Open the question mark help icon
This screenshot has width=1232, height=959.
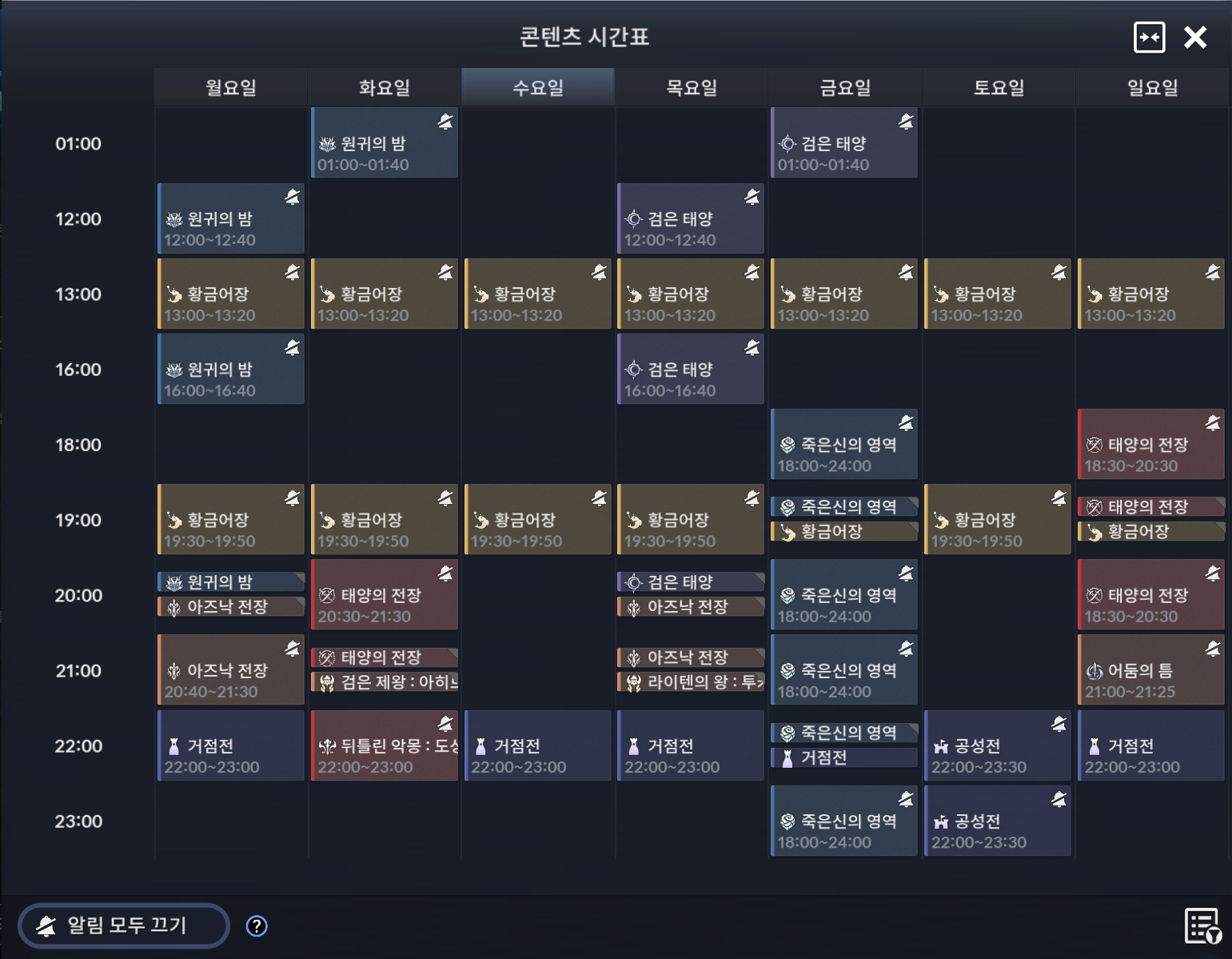click(x=256, y=926)
